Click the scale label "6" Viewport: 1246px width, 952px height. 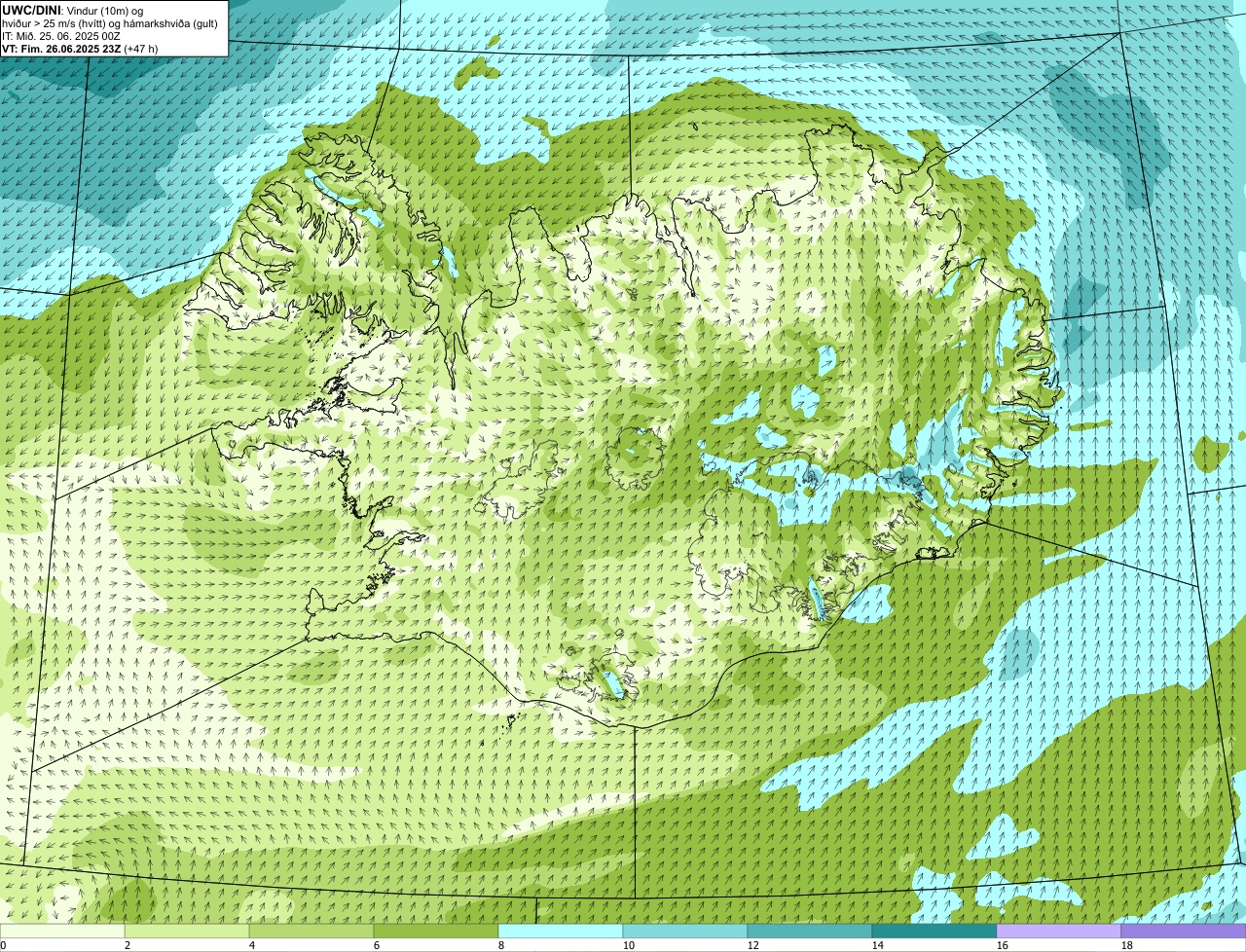point(377,945)
